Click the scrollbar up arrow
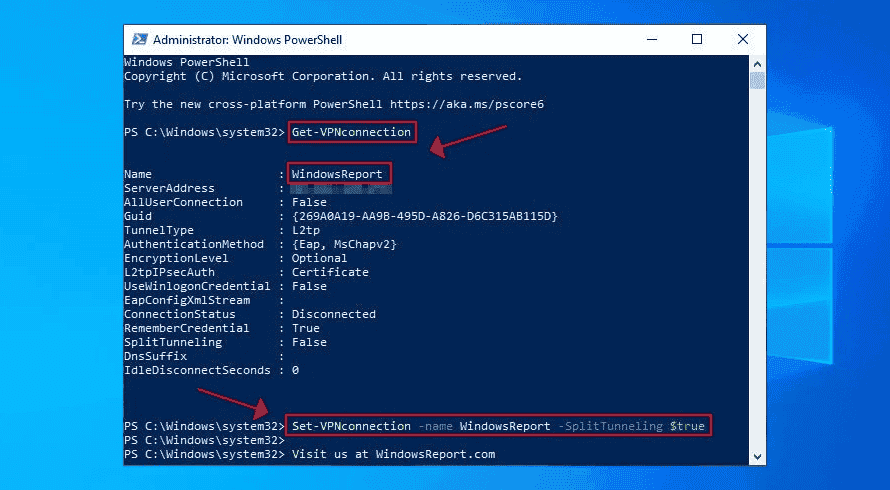 point(757,64)
